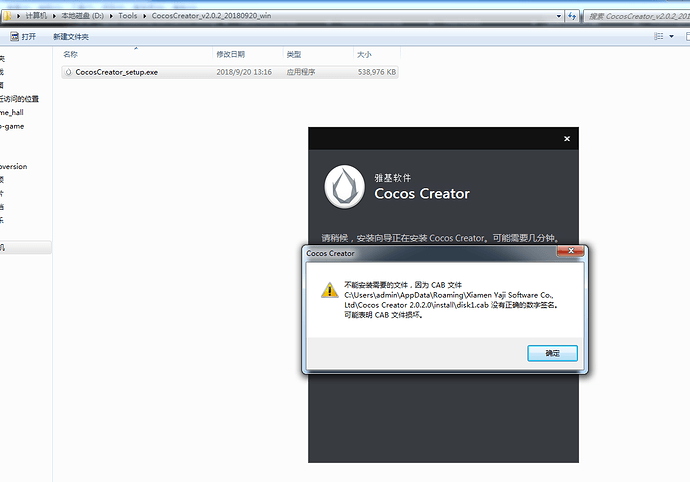Click the CocosCreator_setup.exe file icon

coord(68,72)
